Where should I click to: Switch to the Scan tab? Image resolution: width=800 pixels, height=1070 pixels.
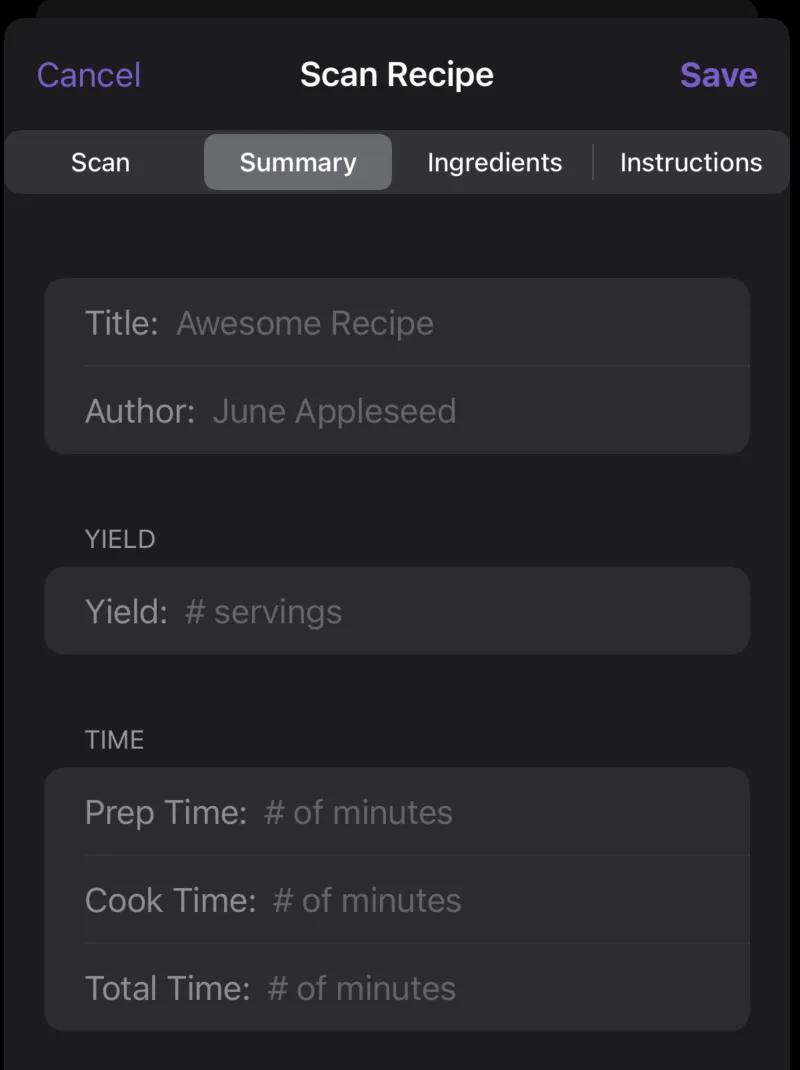[x=100, y=162]
